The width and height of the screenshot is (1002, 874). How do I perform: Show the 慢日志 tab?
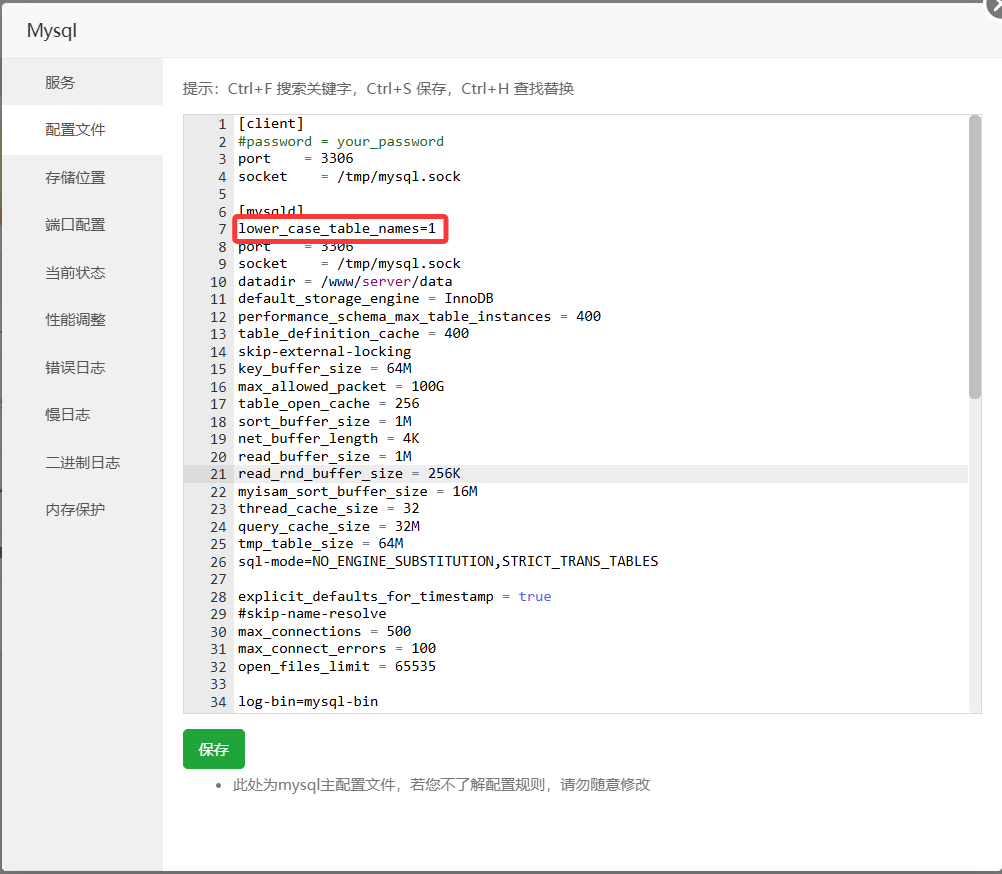pyautogui.click(x=67, y=415)
